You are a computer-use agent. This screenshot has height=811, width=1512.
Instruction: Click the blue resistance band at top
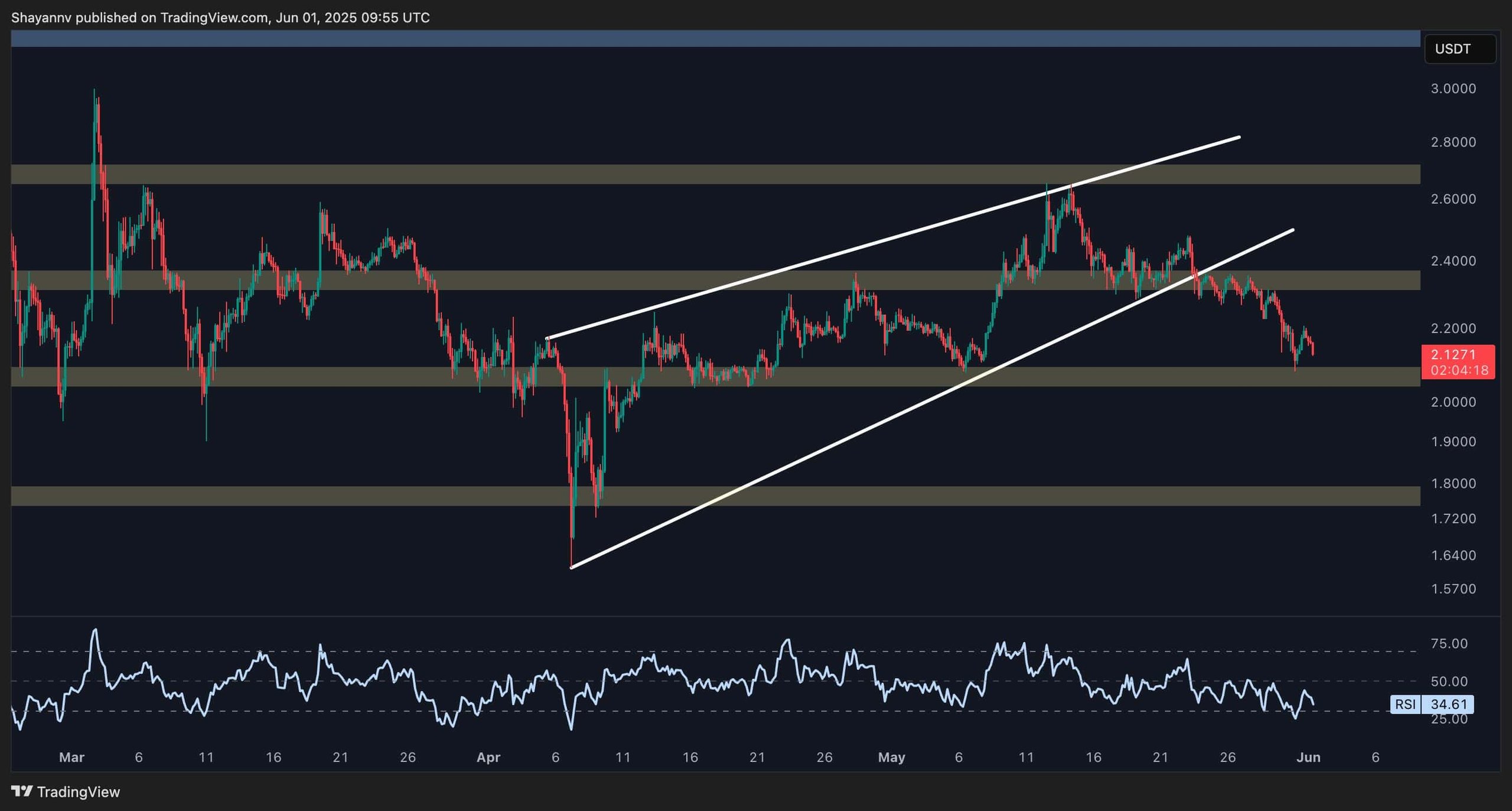(709, 38)
